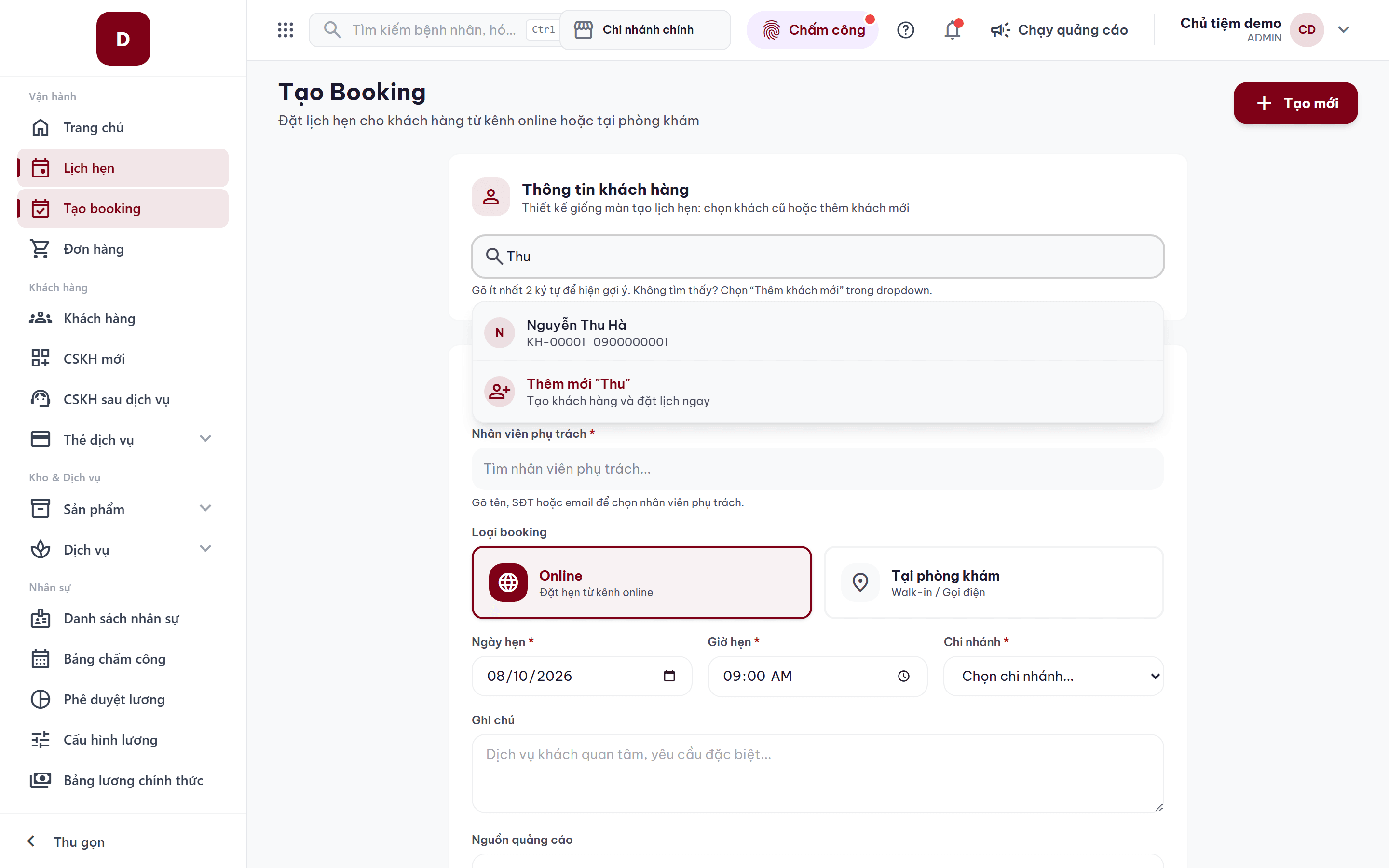Open the Khách hàng sidebar page
This screenshot has width=1389, height=868.
click(x=123, y=318)
